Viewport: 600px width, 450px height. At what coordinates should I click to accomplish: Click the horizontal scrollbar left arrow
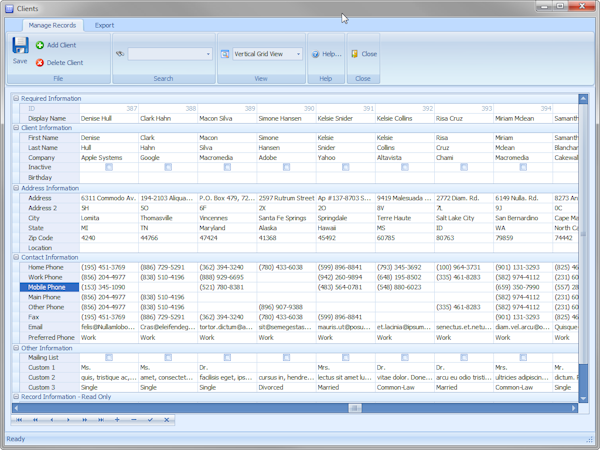(x=16, y=408)
